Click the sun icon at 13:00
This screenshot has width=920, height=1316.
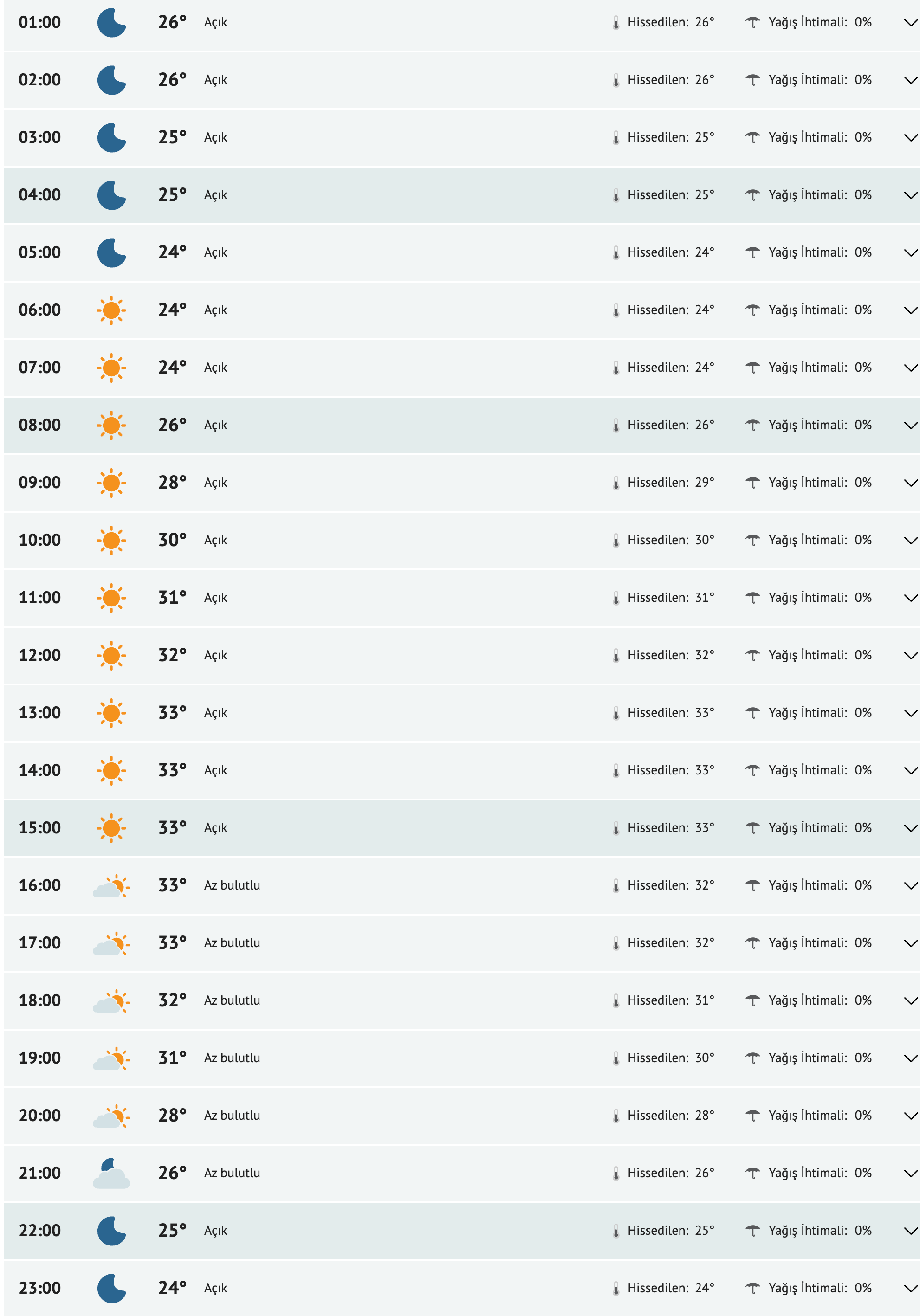click(111, 713)
